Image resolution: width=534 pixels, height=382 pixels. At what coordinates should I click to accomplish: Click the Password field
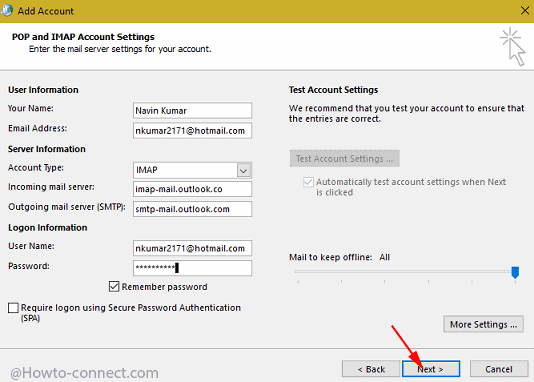(x=192, y=268)
